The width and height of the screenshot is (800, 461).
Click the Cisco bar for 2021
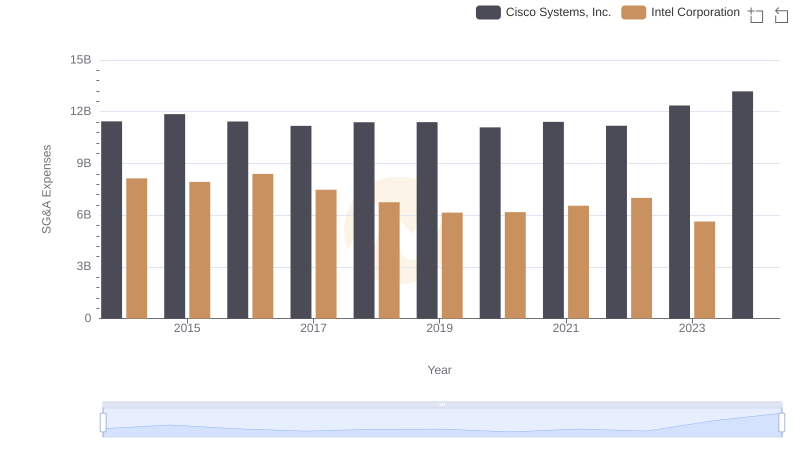point(554,220)
